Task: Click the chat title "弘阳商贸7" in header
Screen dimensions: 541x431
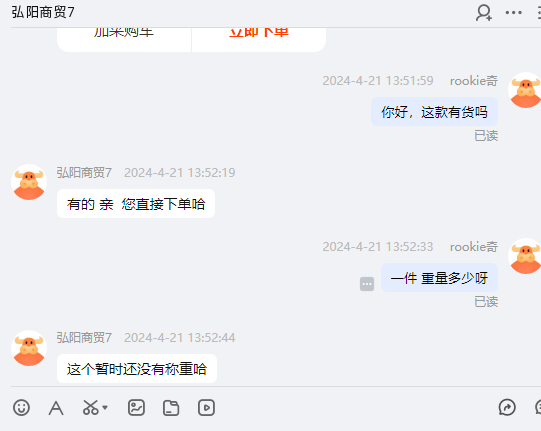Action: [x=43, y=12]
